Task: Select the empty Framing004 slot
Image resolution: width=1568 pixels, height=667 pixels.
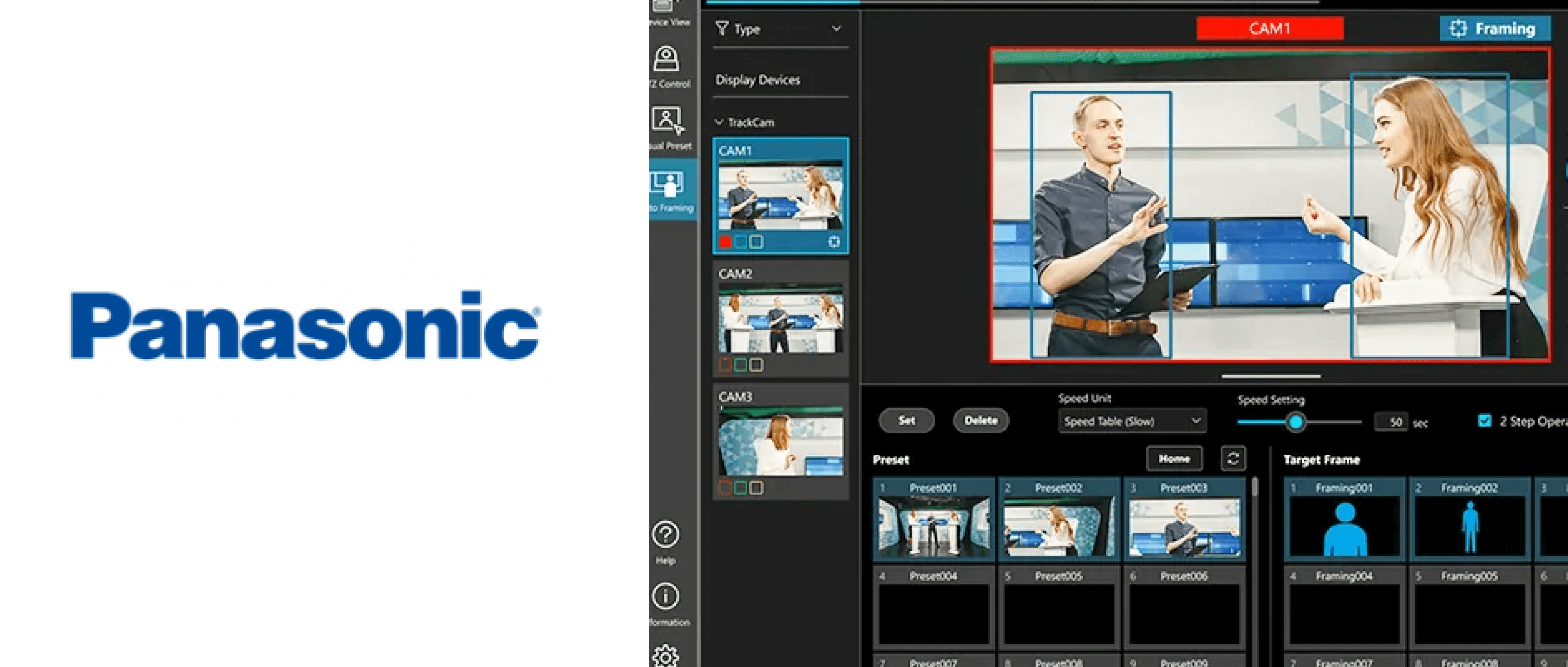Action: pos(1344,615)
